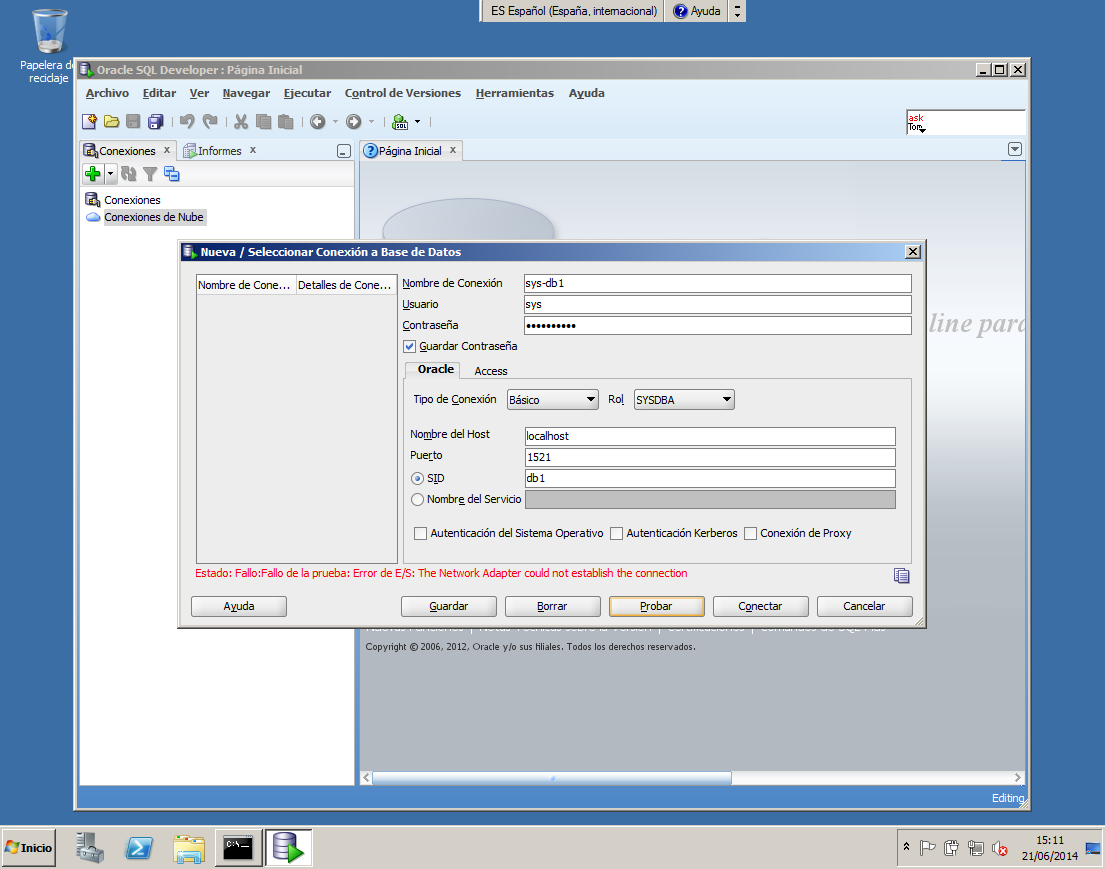Click the Save disk toolbar icon
1105x869 pixels.
click(x=133, y=122)
